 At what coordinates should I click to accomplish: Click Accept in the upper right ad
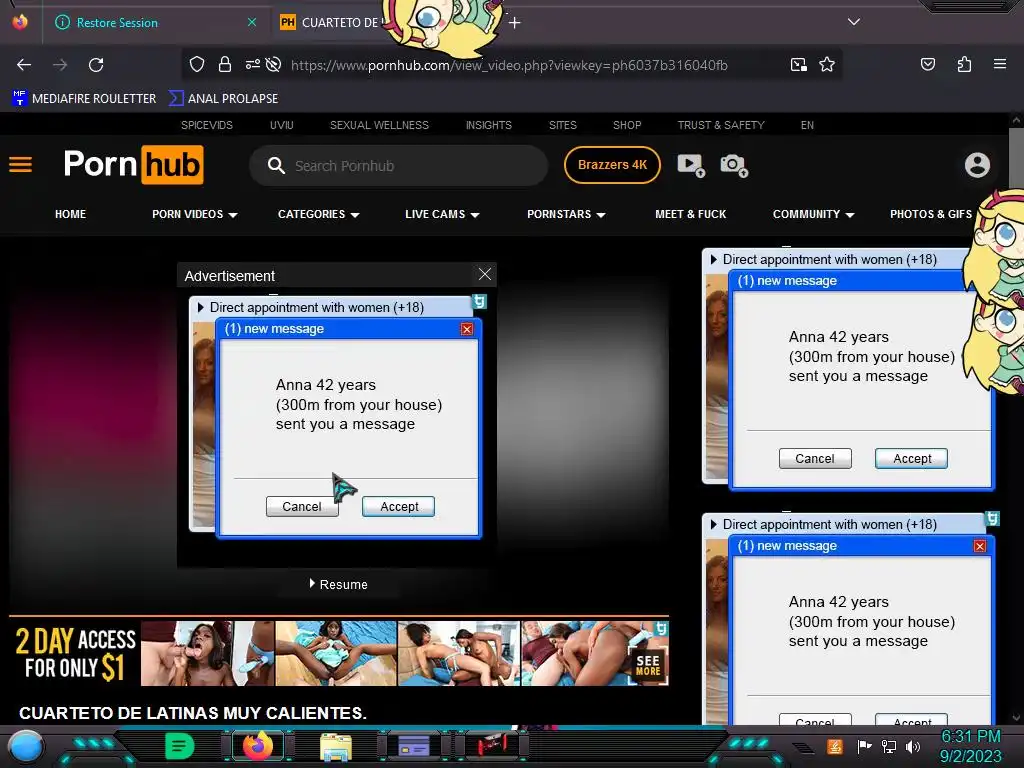912,458
